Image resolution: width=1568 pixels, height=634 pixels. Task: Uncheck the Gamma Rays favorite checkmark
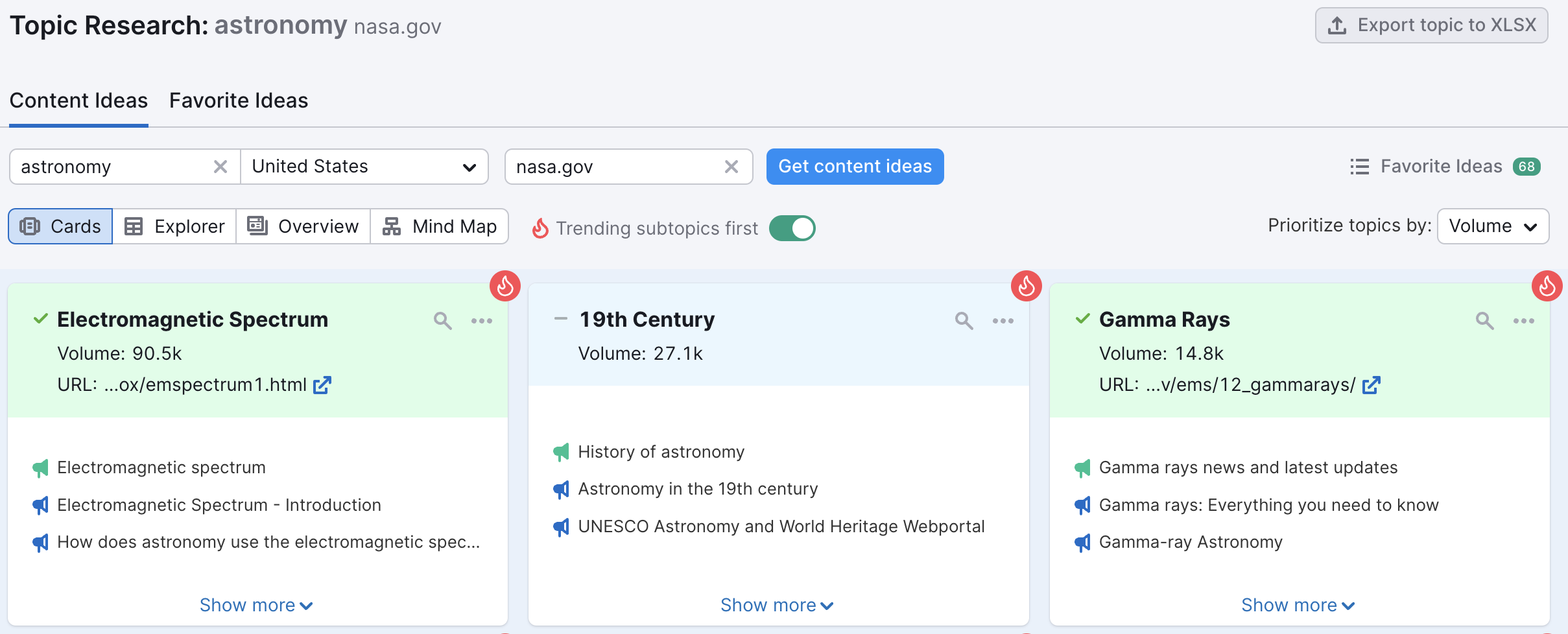pos(1082,318)
